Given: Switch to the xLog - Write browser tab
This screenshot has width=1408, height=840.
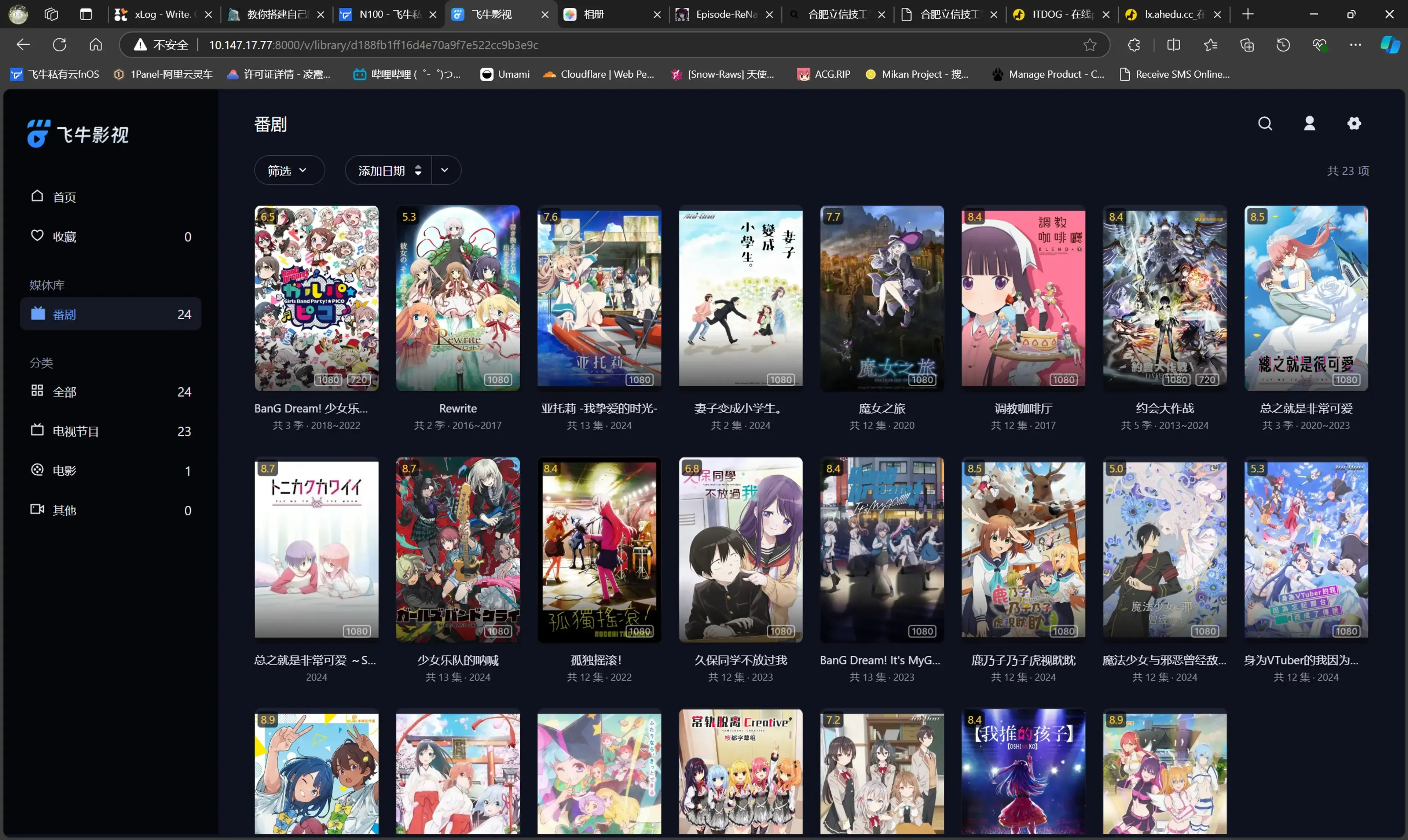Looking at the screenshot, I should tap(161, 15).
